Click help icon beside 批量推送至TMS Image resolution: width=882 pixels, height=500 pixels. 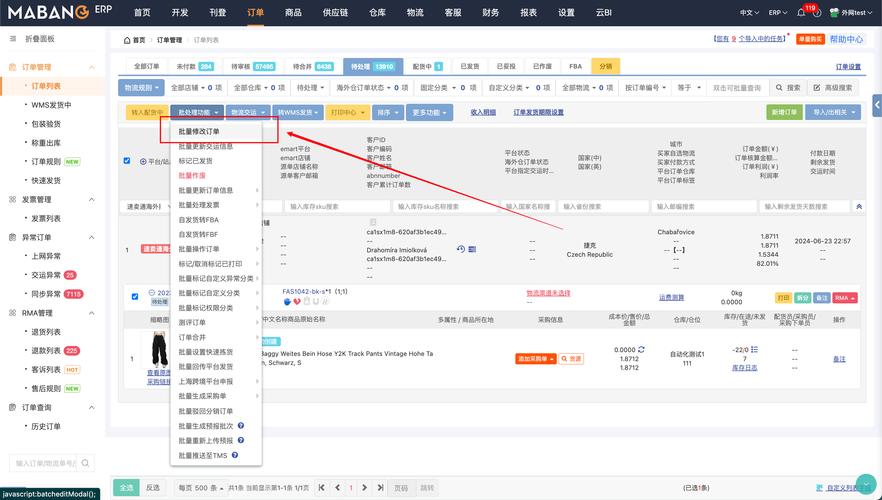[235, 455]
